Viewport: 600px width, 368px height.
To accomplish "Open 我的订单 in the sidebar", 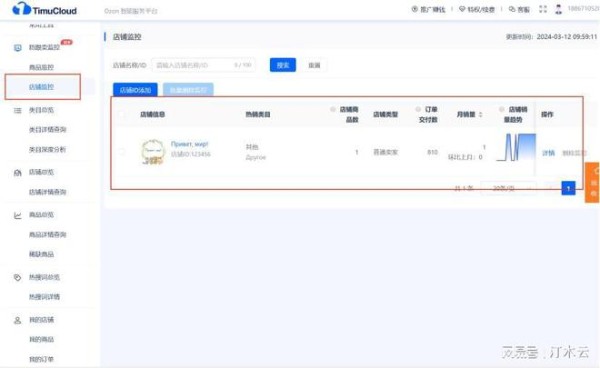I will [x=41, y=359].
